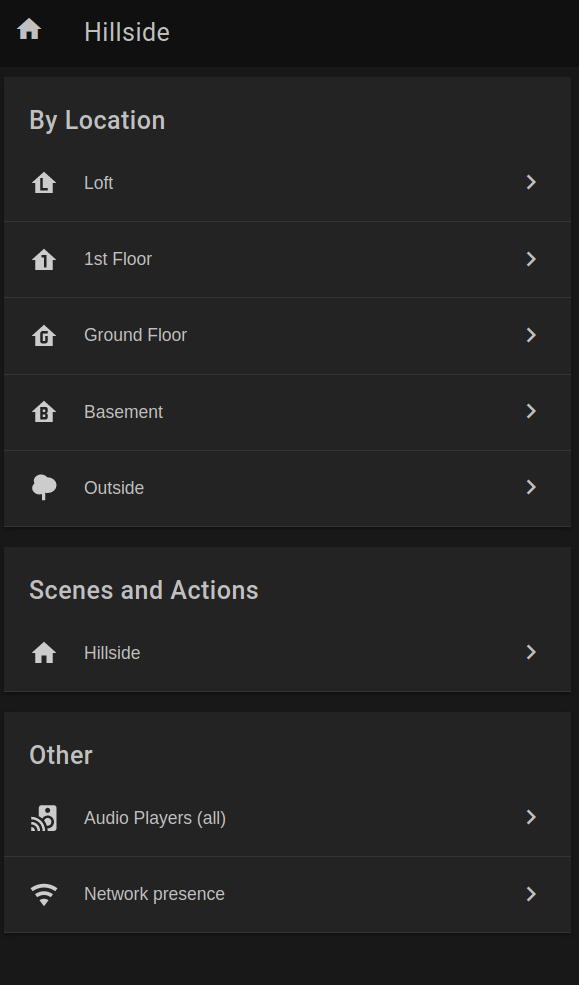
Task: Click the Outside tree icon
Action: (x=44, y=487)
